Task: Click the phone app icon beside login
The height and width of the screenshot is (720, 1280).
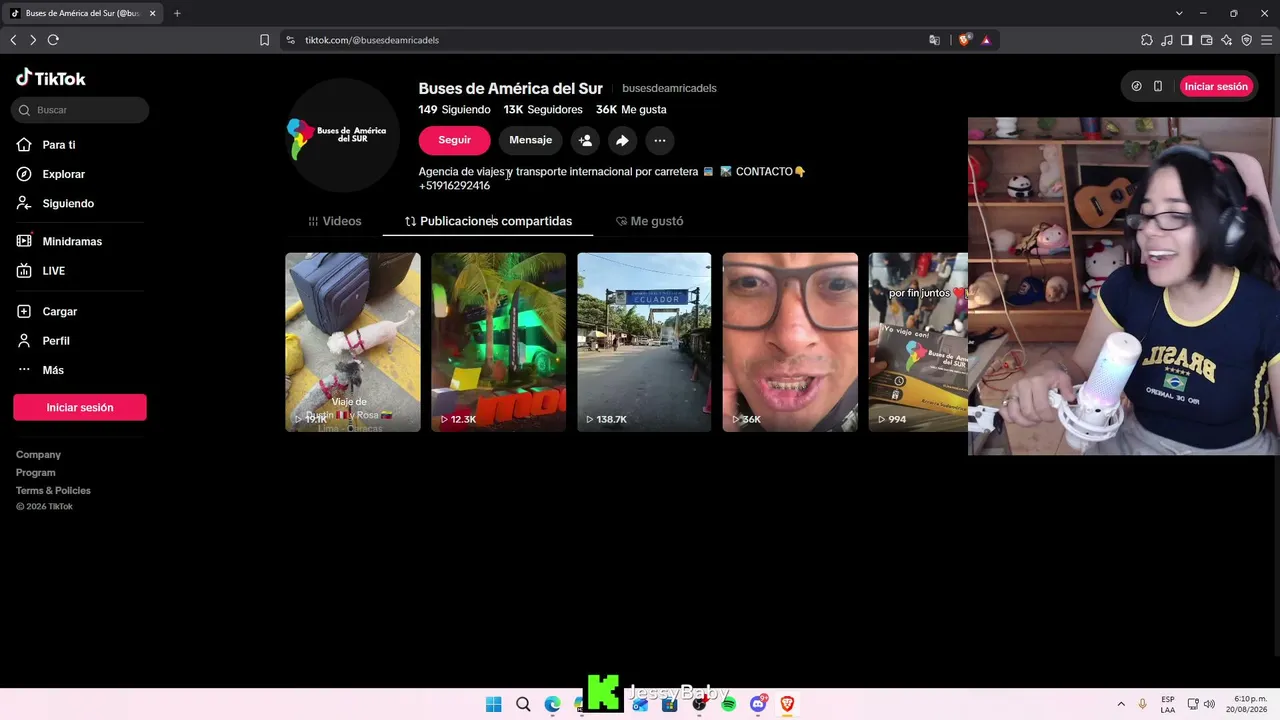Action: click(x=1158, y=86)
